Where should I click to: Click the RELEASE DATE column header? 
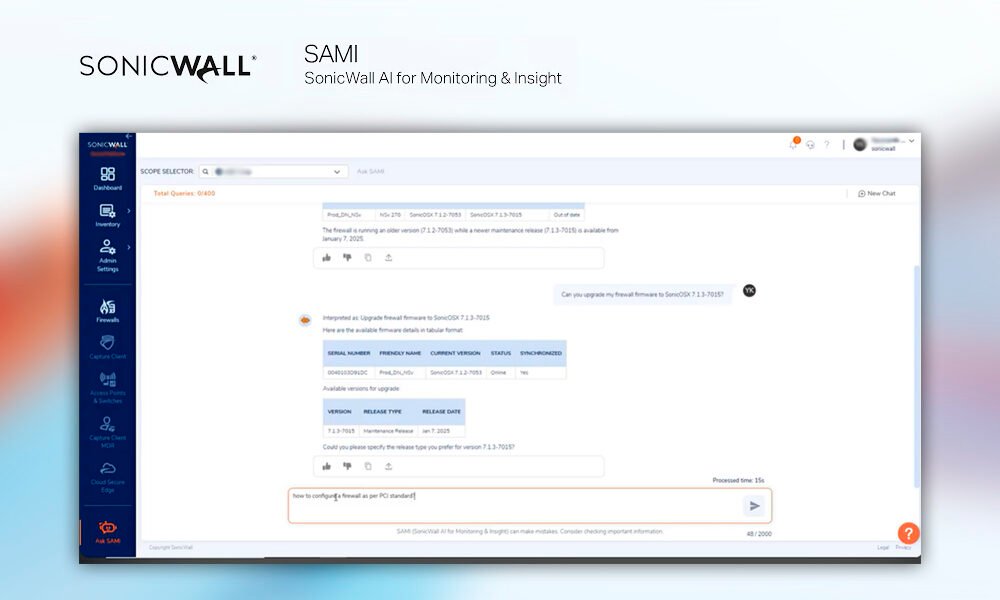coord(441,412)
